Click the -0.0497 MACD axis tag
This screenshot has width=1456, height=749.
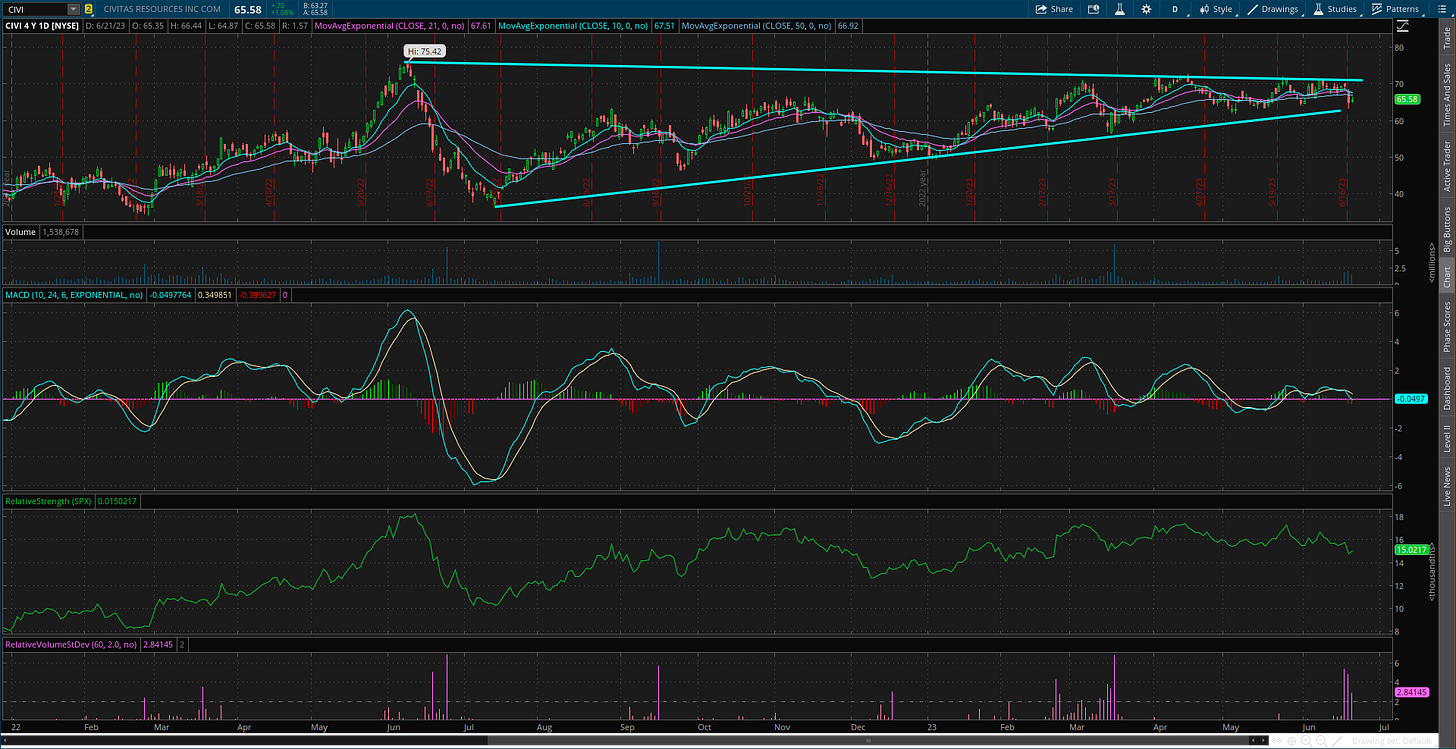[x=1411, y=399]
